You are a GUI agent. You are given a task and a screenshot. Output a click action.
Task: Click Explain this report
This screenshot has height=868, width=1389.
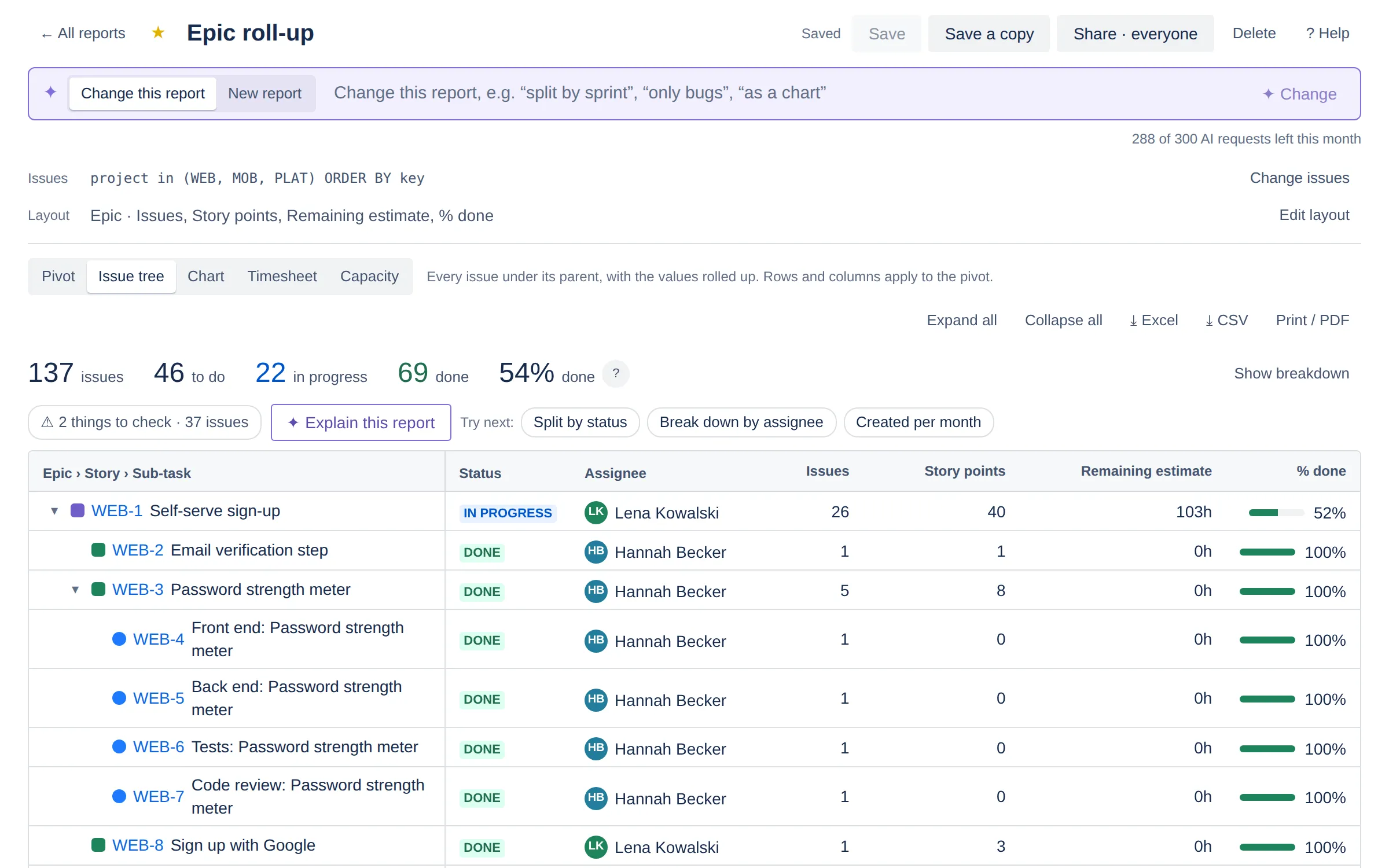point(361,422)
